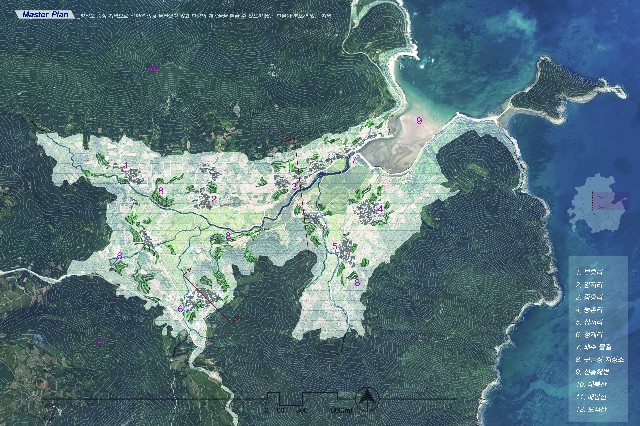Click map marker number 5
Screen dimensions: 640x426
tap(335, 246)
